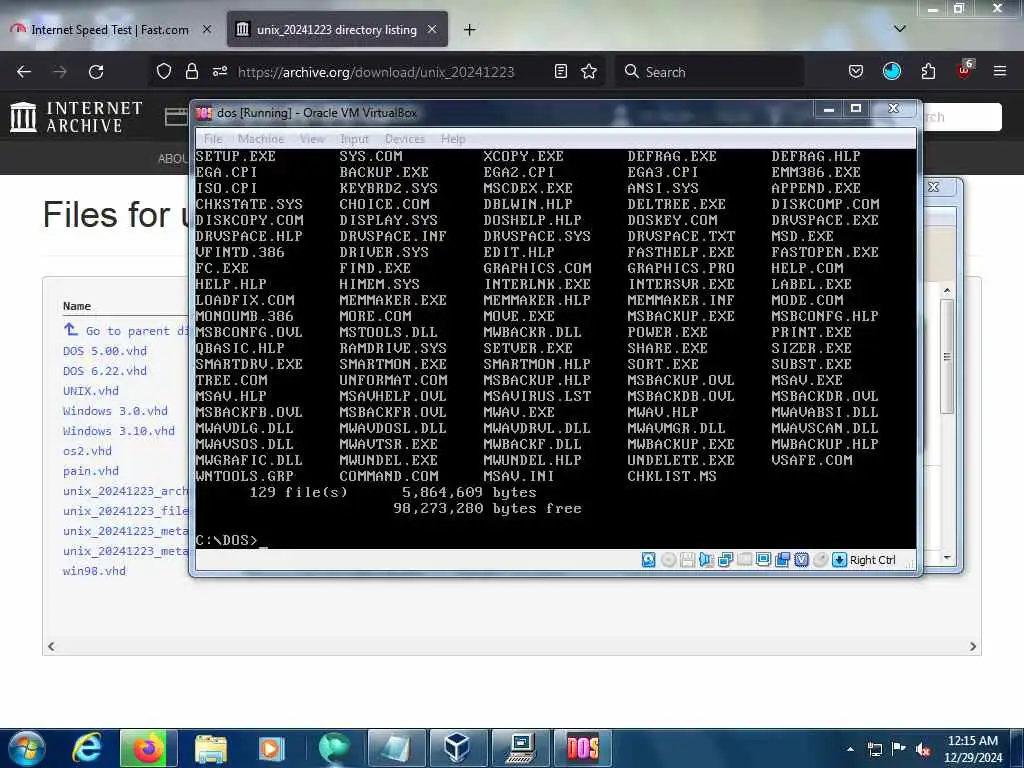This screenshot has height=768, width=1024.
Task: Download win98.vhd file
Action: [x=94, y=571]
